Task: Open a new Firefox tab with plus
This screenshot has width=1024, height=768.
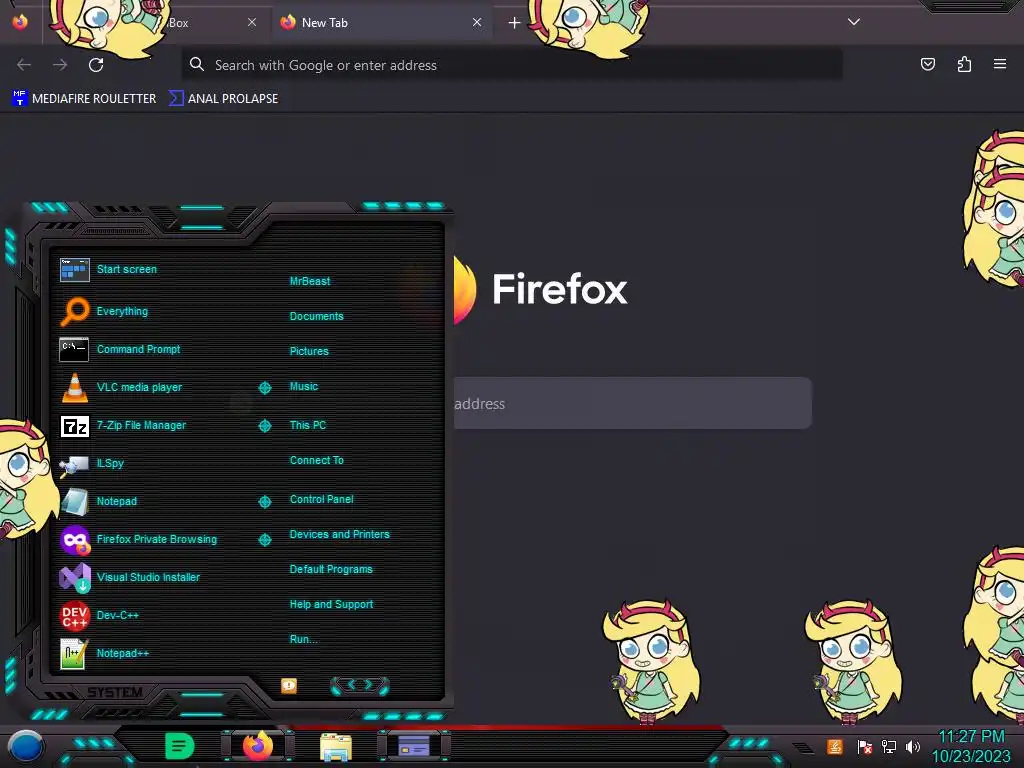Action: coord(515,23)
